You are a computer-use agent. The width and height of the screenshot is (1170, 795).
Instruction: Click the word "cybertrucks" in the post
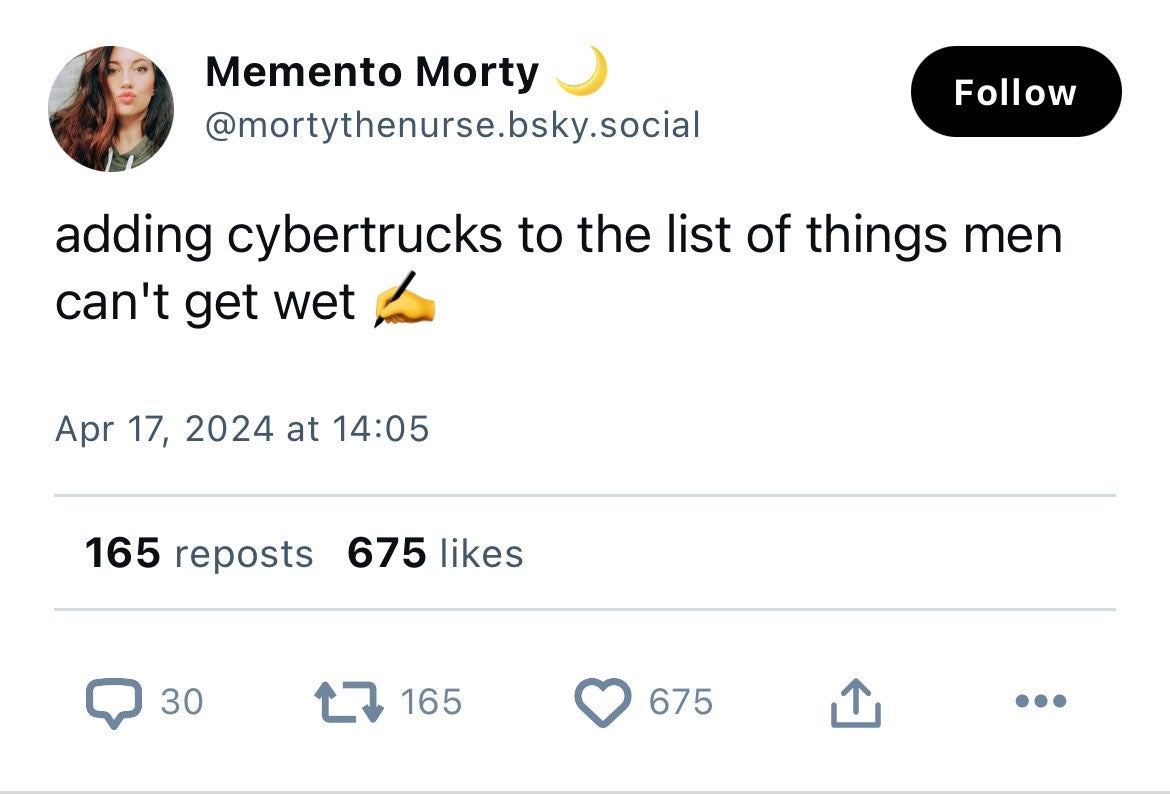tap(365, 236)
